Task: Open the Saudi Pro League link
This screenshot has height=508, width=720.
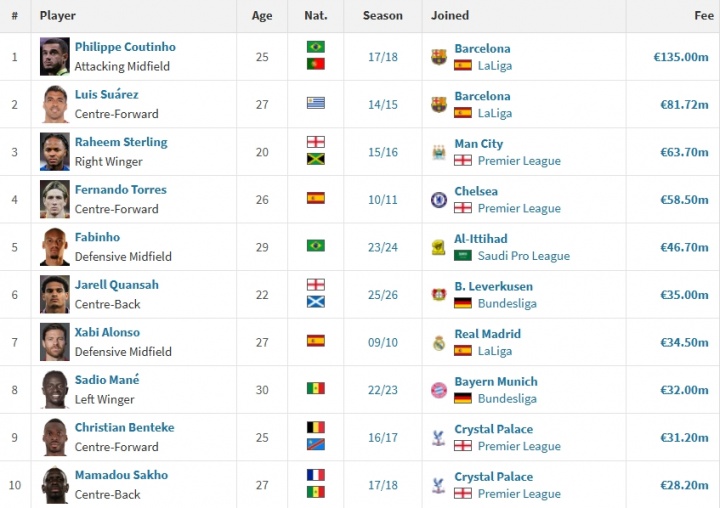Action: coord(523,256)
